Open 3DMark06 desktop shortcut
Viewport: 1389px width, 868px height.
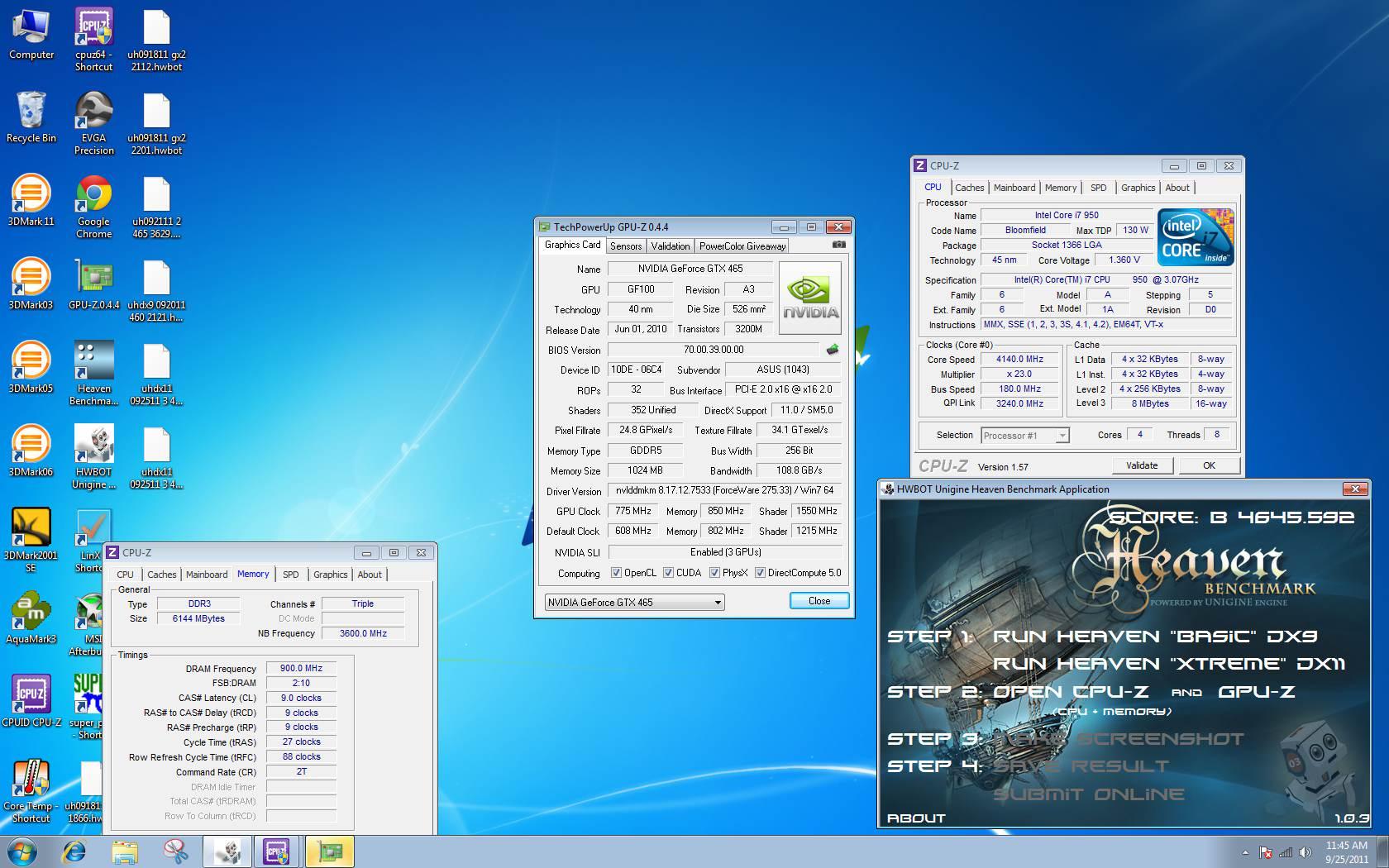[x=31, y=451]
